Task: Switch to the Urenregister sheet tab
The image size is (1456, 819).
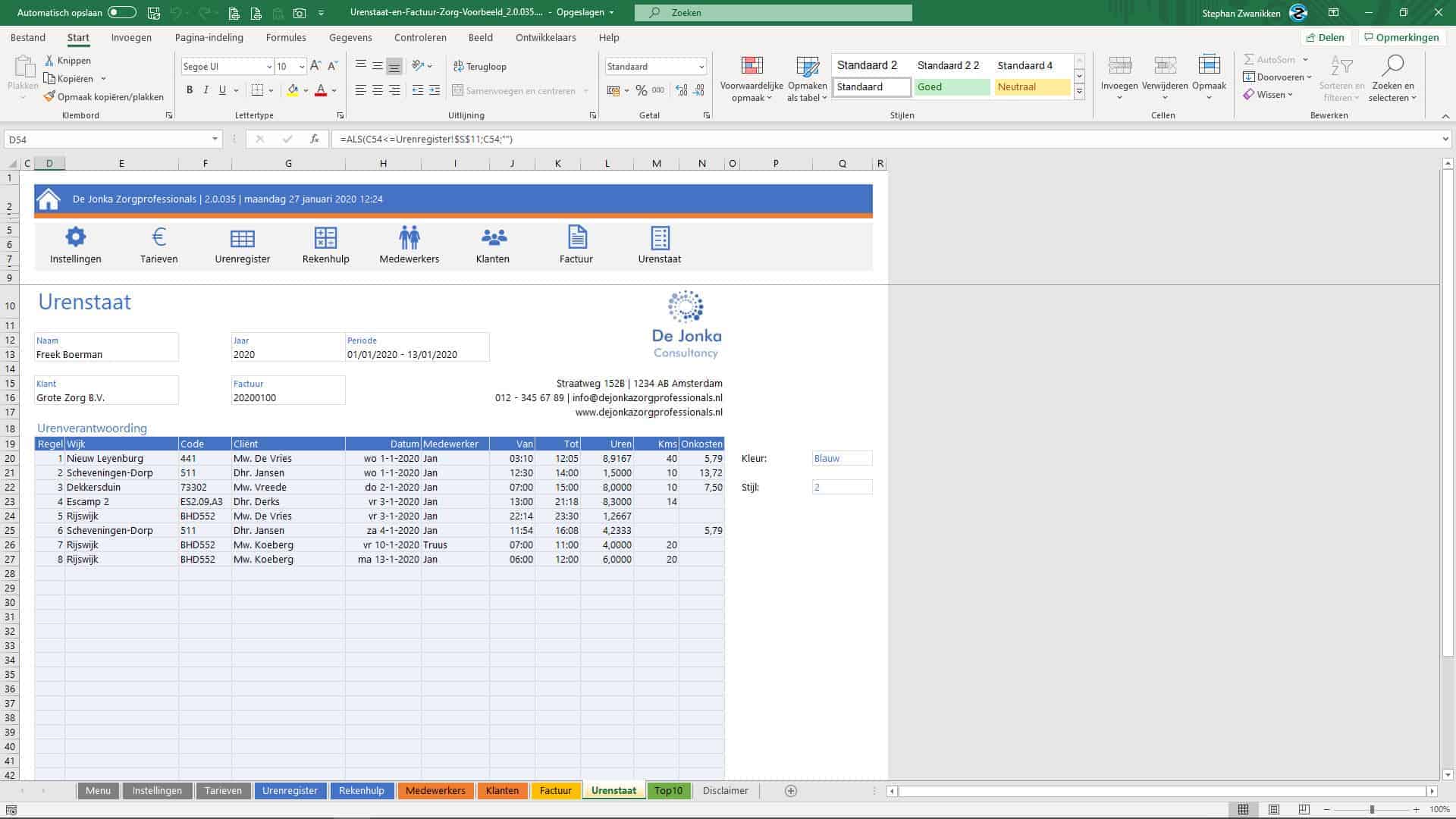Action: 290,790
